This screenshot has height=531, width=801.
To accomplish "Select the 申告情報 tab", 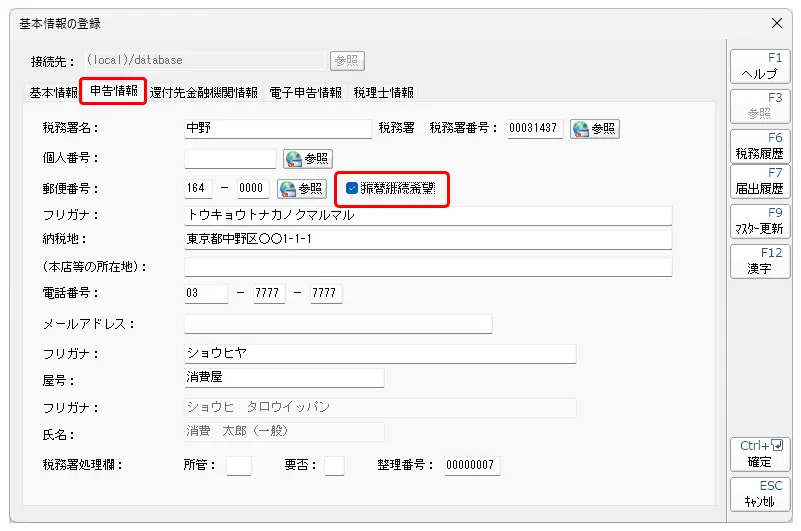I will [x=113, y=92].
